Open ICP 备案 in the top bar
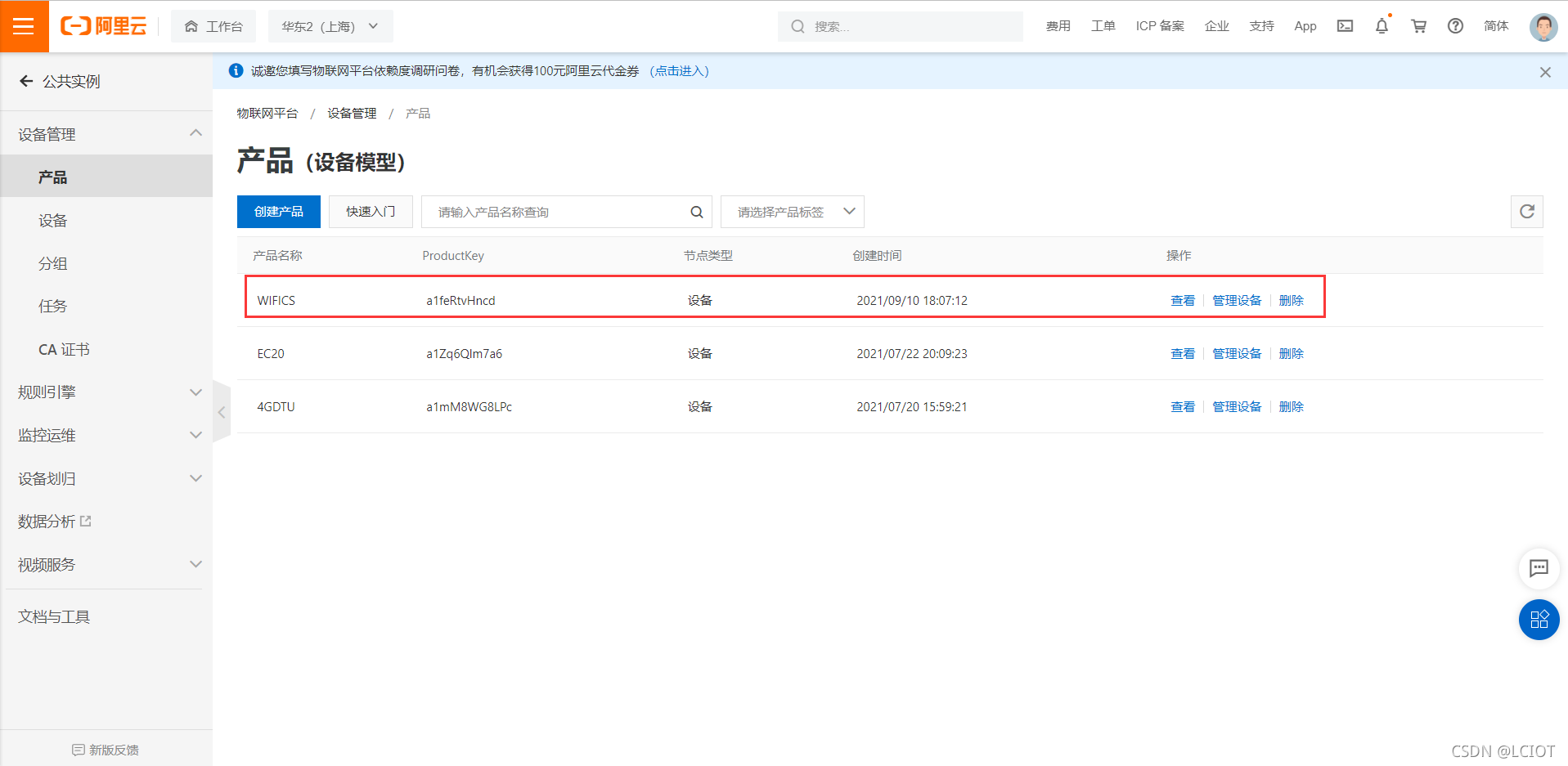The height and width of the screenshot is (766, 1568). (x=1160, y=26)
